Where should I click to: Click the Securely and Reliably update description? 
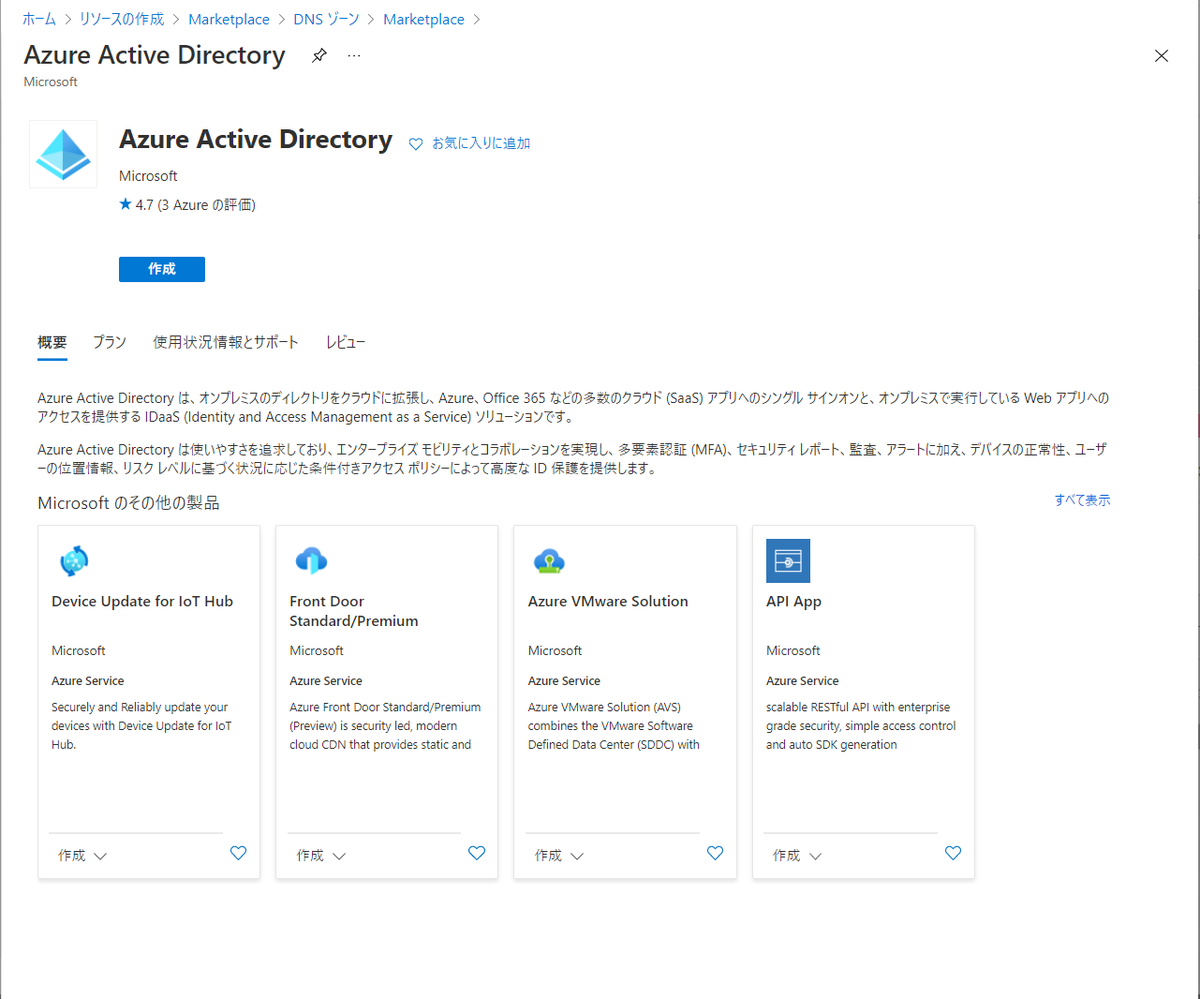pos(141,726)
